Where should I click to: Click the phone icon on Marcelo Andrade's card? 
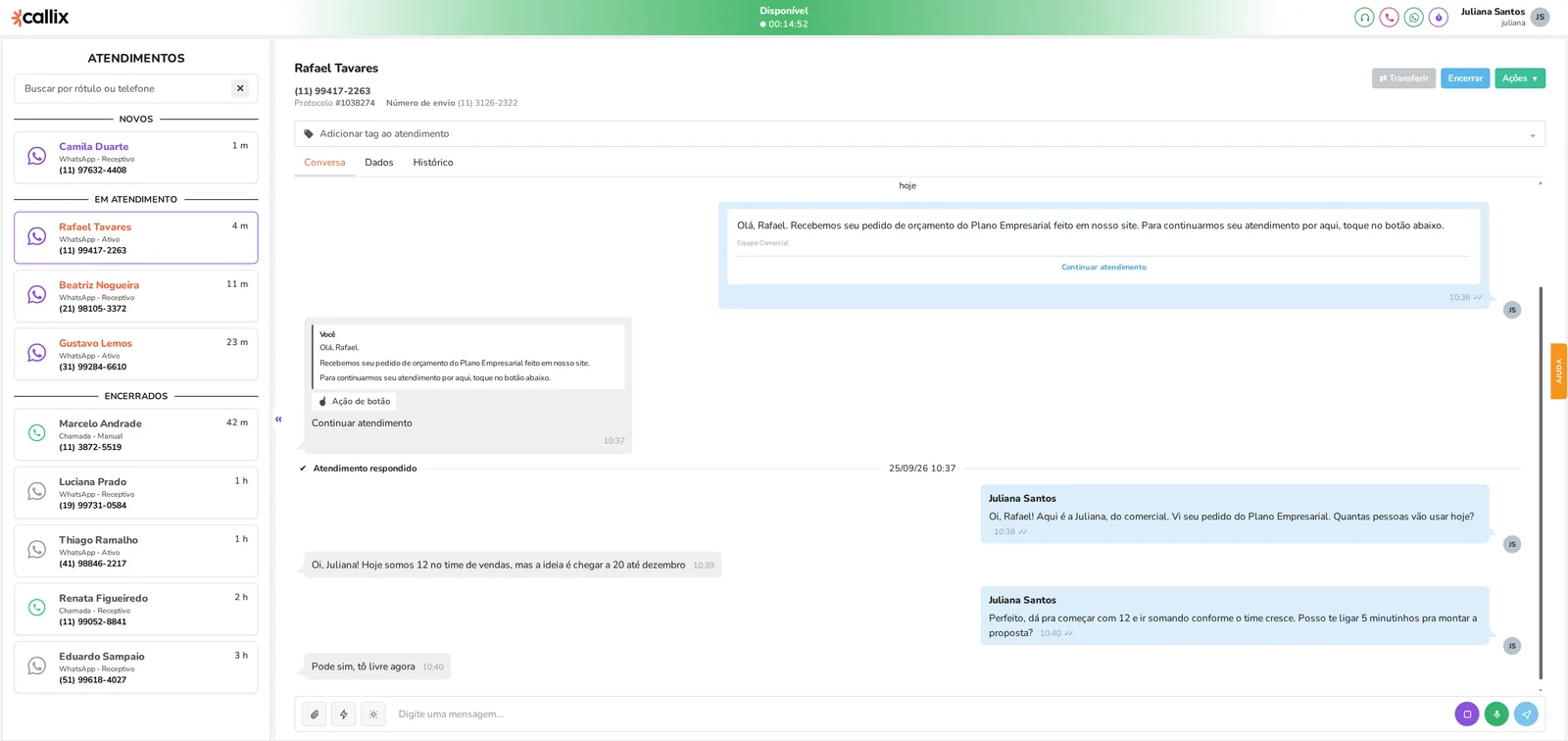[37, 433]
